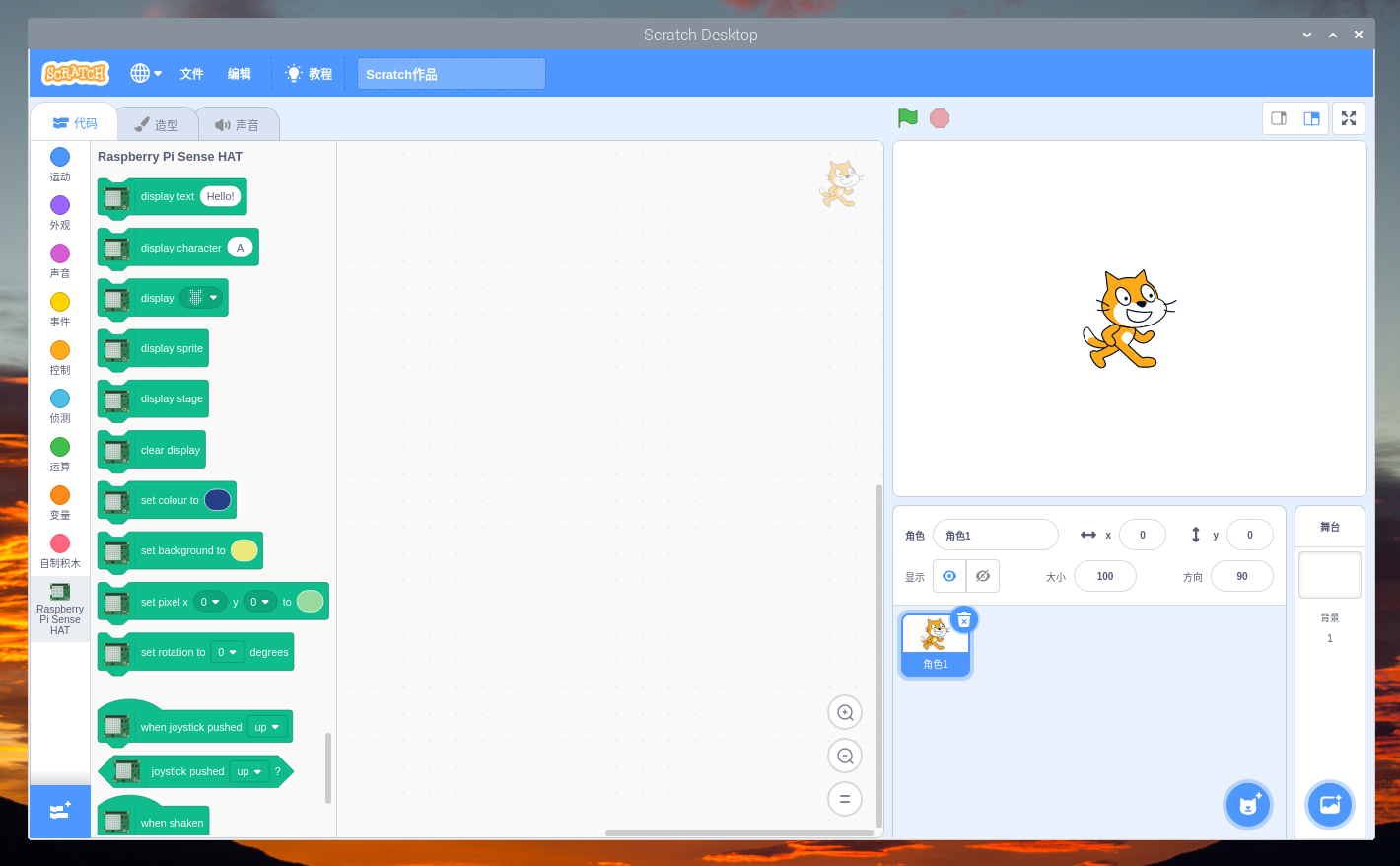Click the green flag to run
This screenshot has height=866, width=1400.
[x=908, y=118]
